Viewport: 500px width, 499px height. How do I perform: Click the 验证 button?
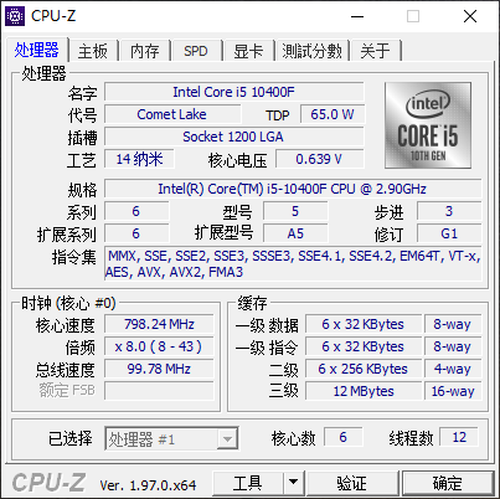(352, 482)
